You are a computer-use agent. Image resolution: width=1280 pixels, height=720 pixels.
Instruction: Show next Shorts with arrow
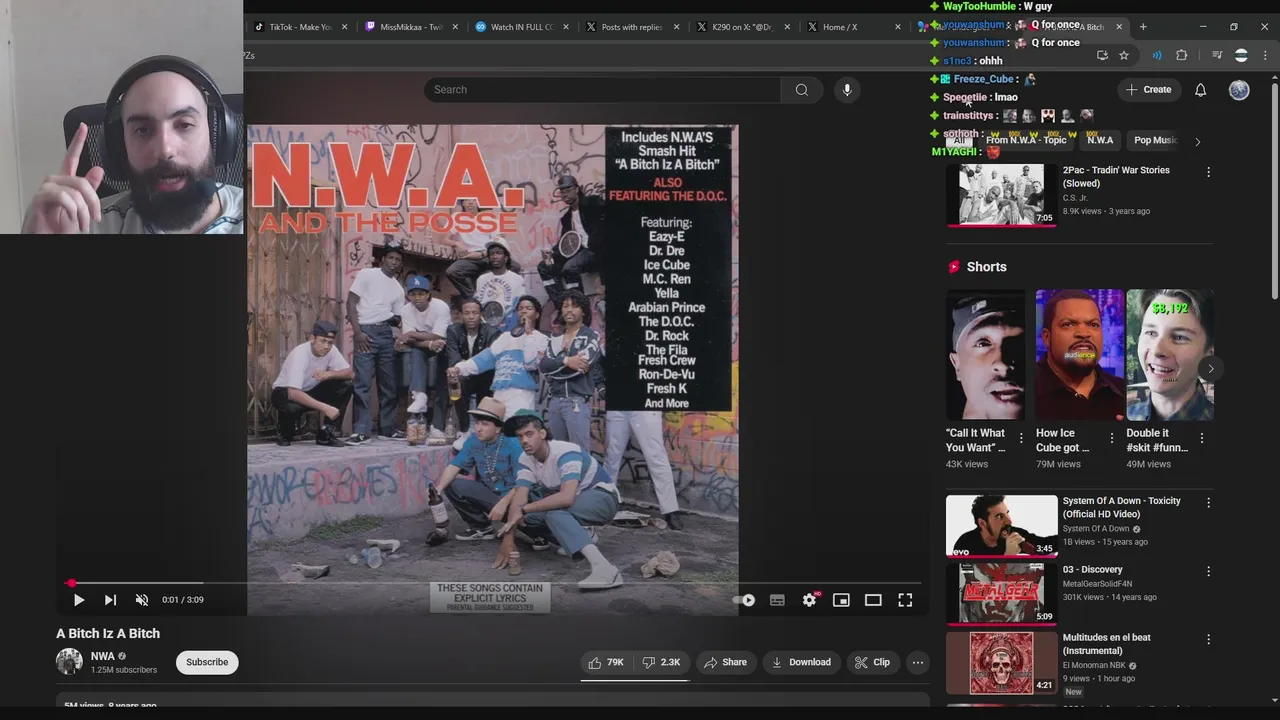click(x=1210, y=369)
